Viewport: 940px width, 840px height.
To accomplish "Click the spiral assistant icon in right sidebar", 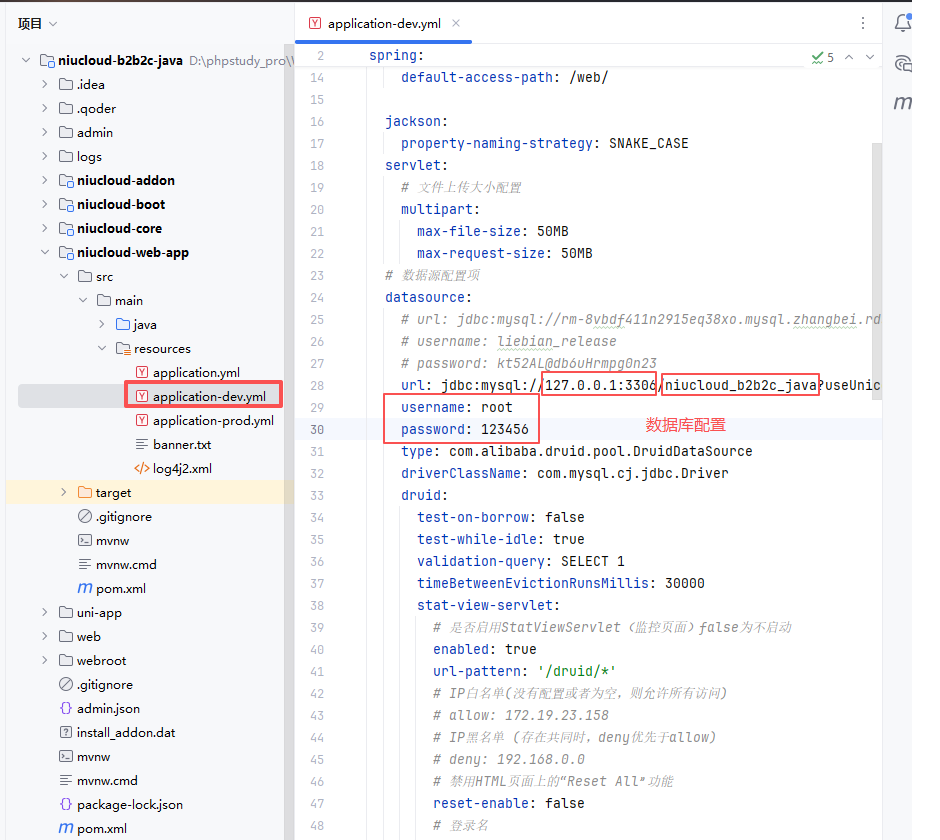I will tap(904, 63).
